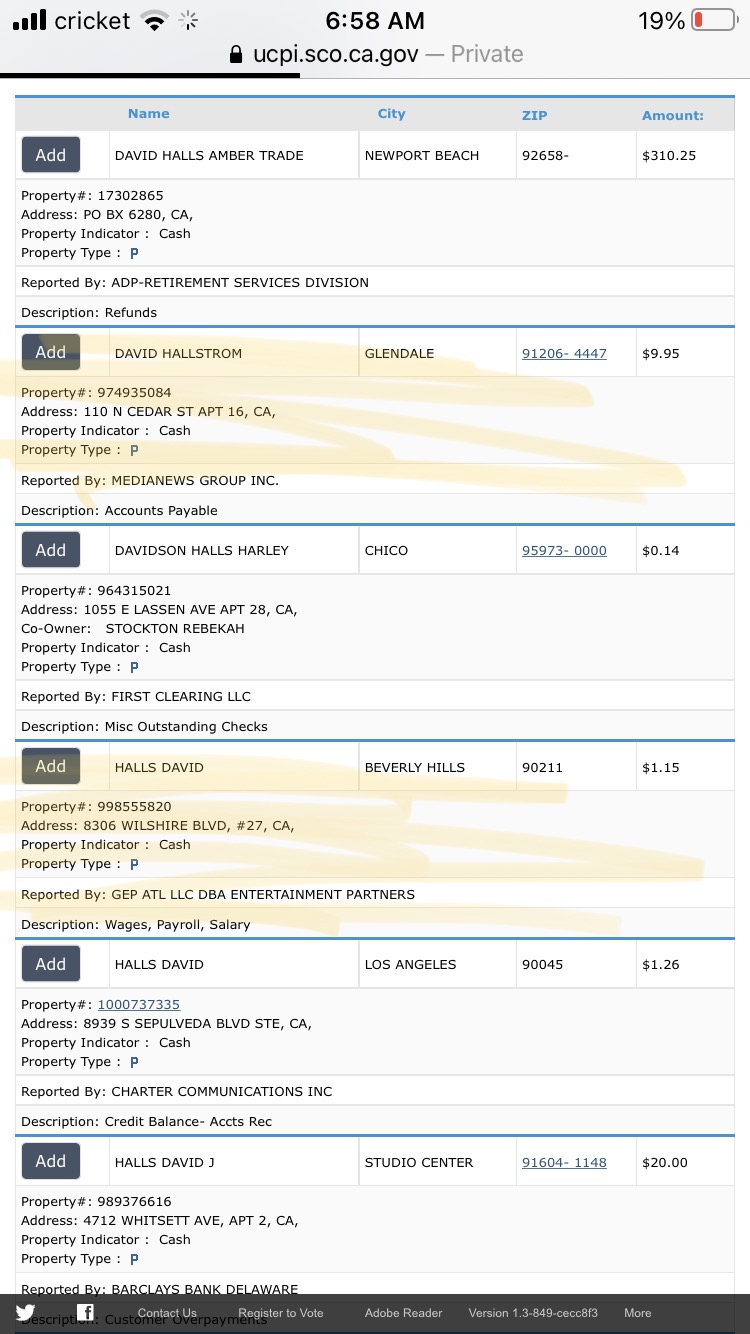Image resolution: width=750 pixels, height=1334 pixels.
Task: Select the $20.00 amount cell
Action: click(x=685, y=1162)
